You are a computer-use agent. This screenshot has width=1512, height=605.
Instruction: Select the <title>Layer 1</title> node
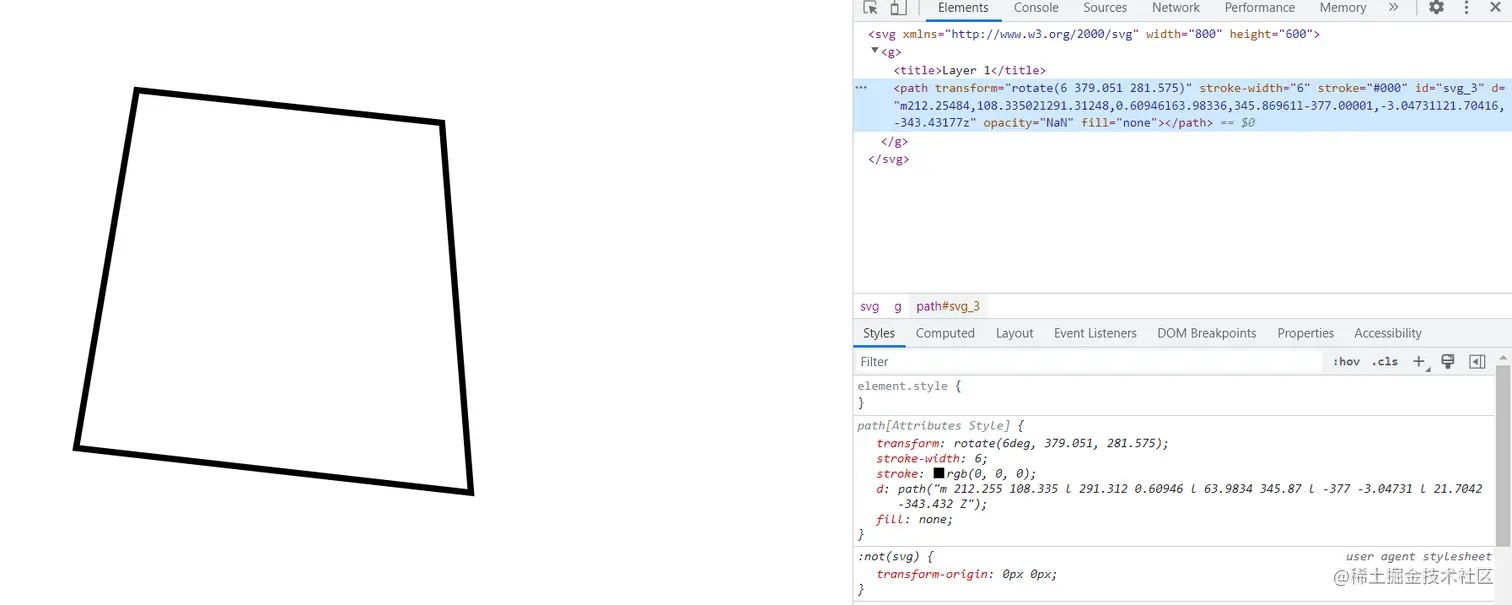970,70
